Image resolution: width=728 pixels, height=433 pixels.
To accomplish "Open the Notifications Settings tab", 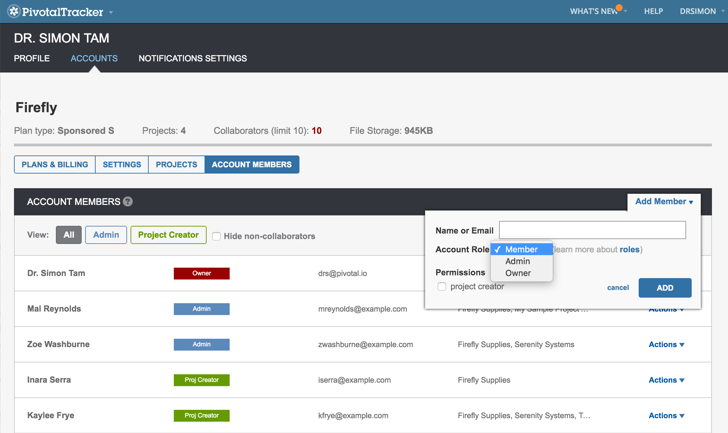I will [x=192, y=59].
